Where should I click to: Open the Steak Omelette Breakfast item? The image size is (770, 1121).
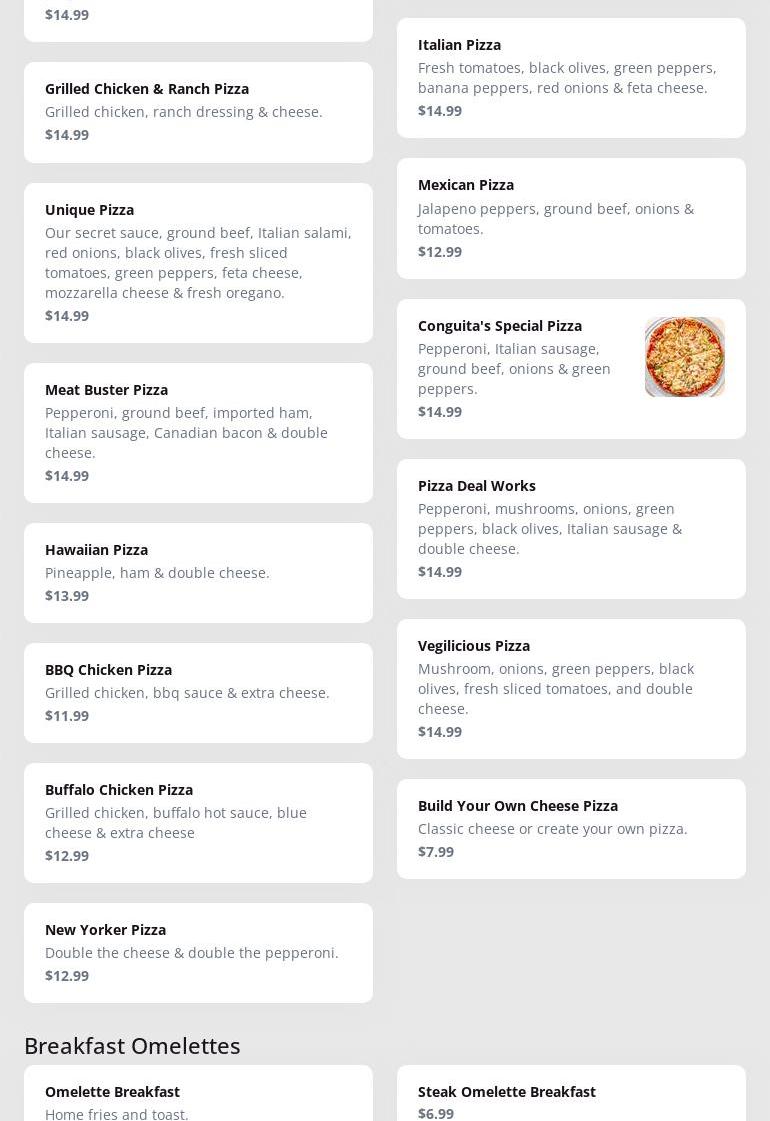click(571, 1095)
